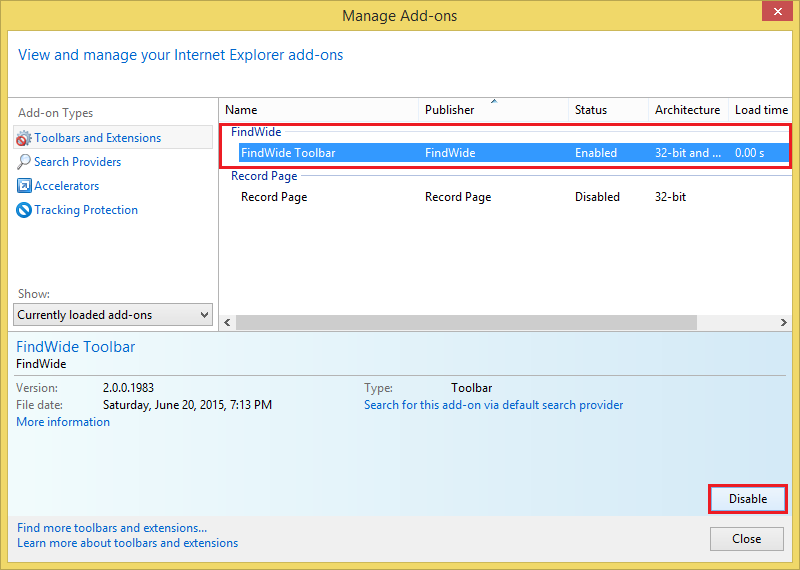Disable the FindWide Toolbar add-on

748,499
